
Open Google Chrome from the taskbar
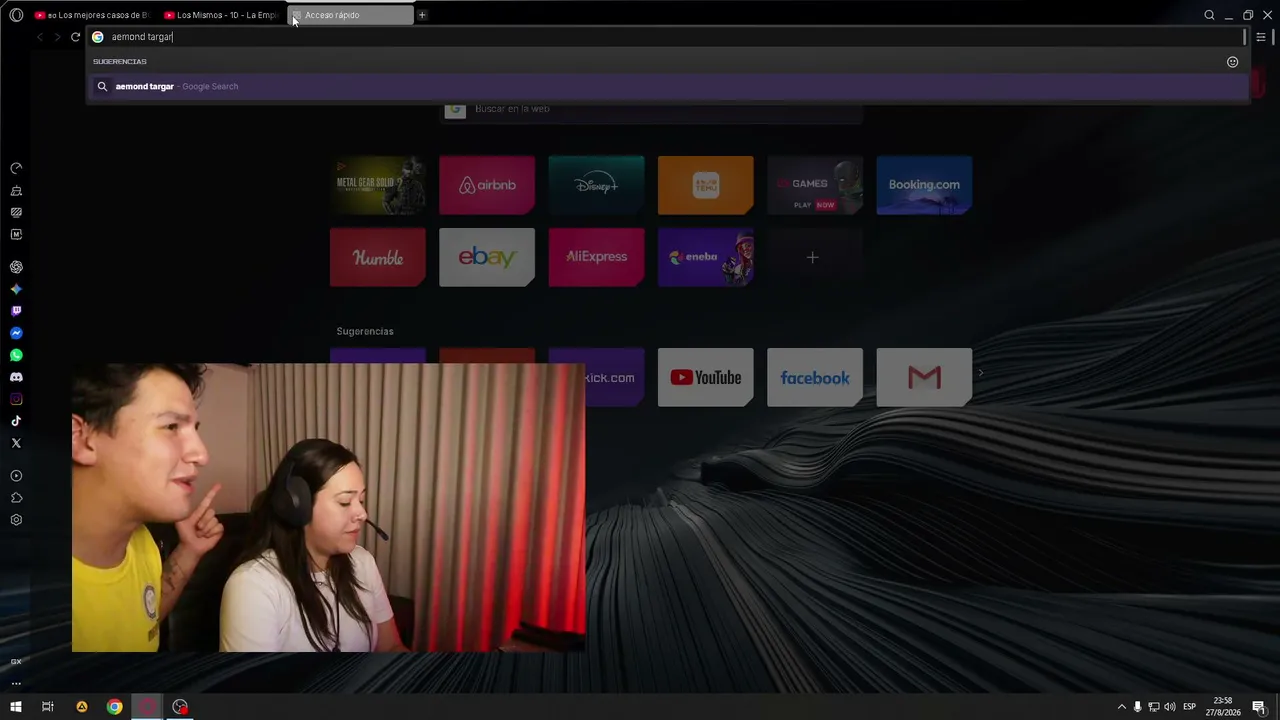point(115,707)
